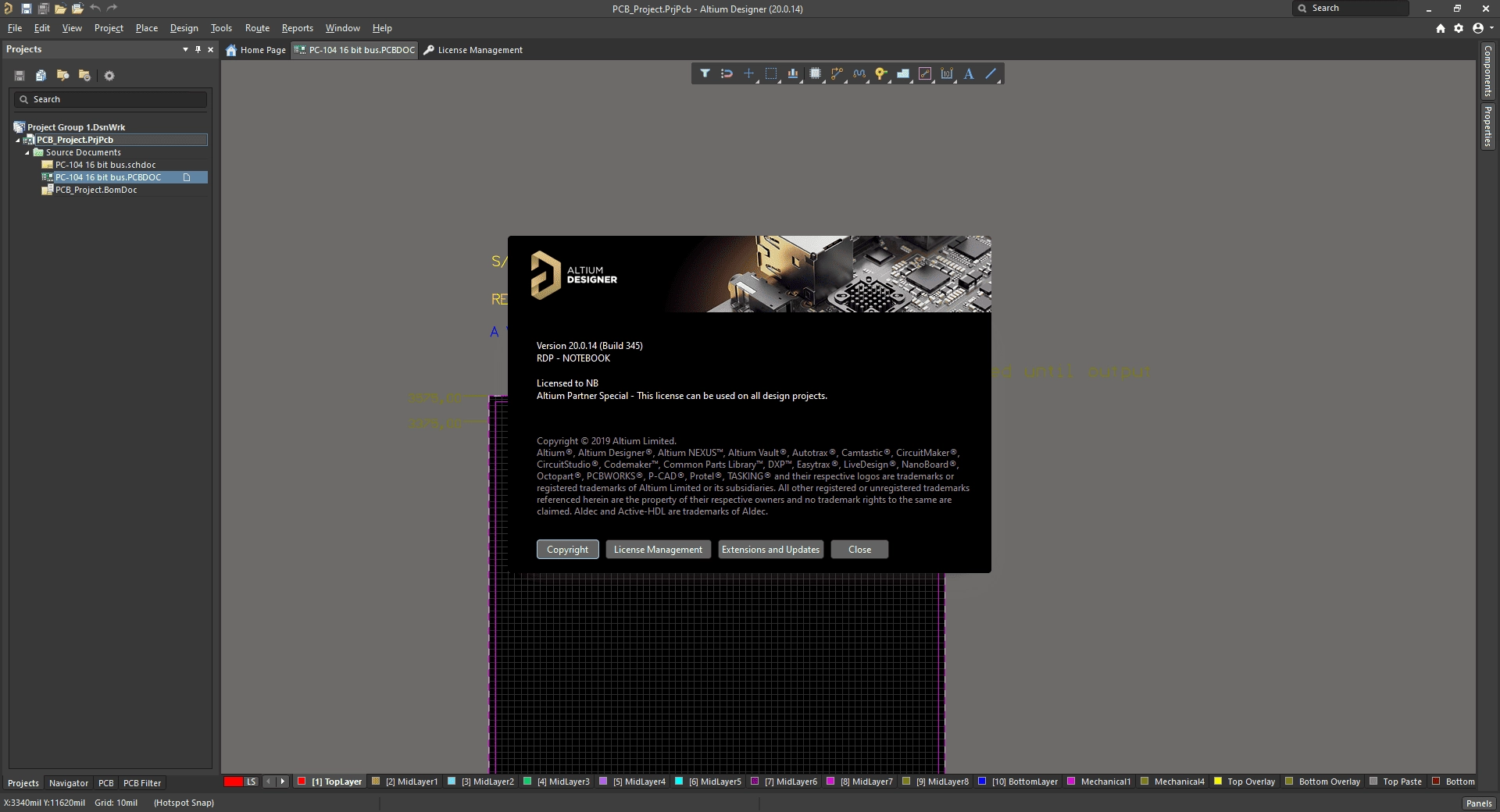
Task: Select the Mechanical1 layer tab
Action: pyautogui.click(x=1099, y=782)
